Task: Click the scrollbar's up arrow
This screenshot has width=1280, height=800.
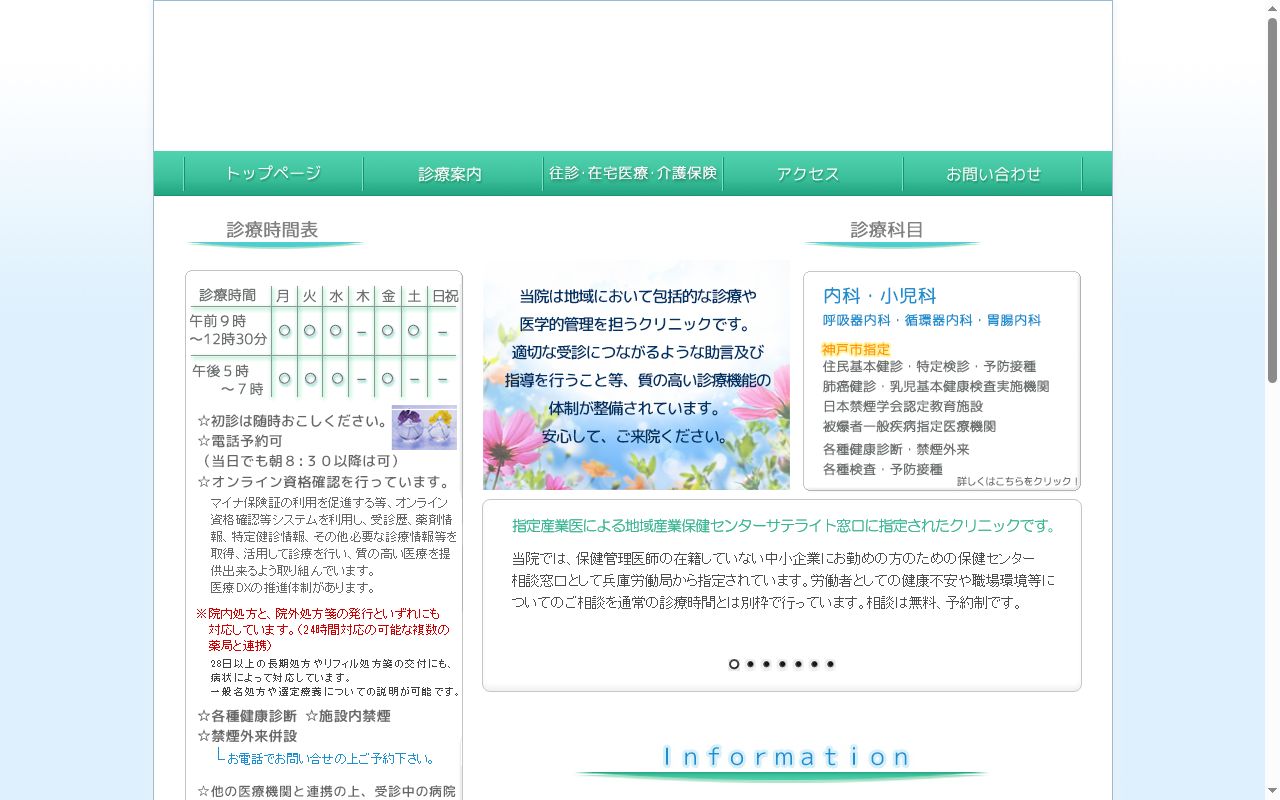Action: point(1272,8)
